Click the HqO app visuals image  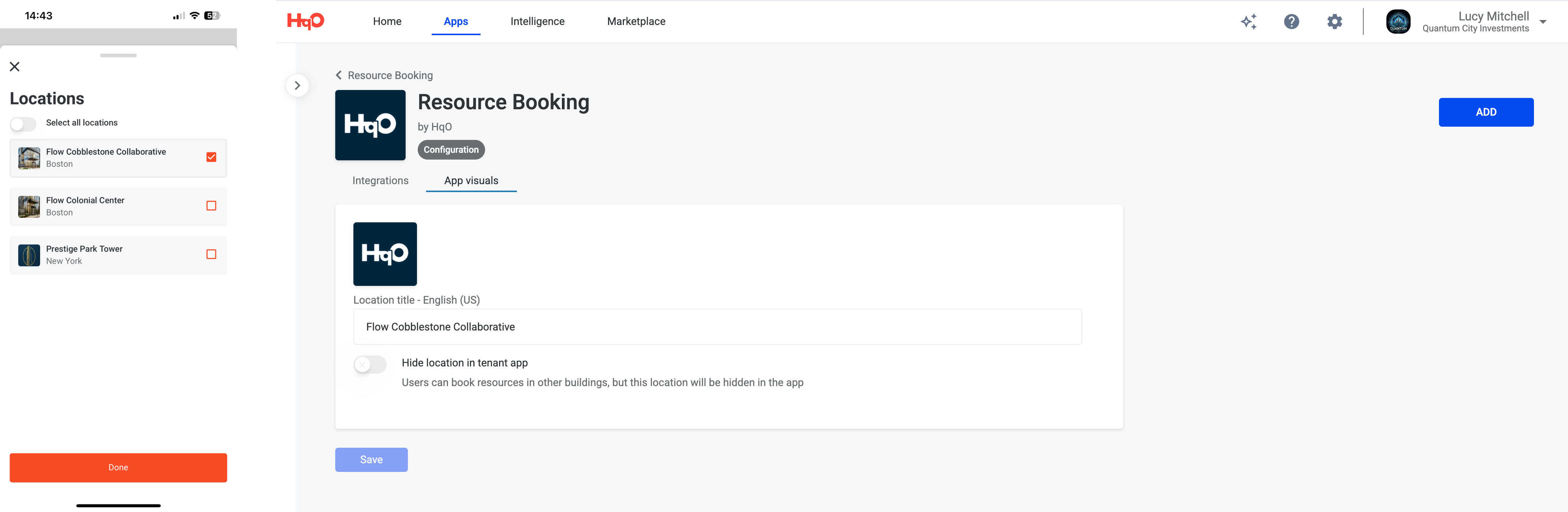click(385, 254)
